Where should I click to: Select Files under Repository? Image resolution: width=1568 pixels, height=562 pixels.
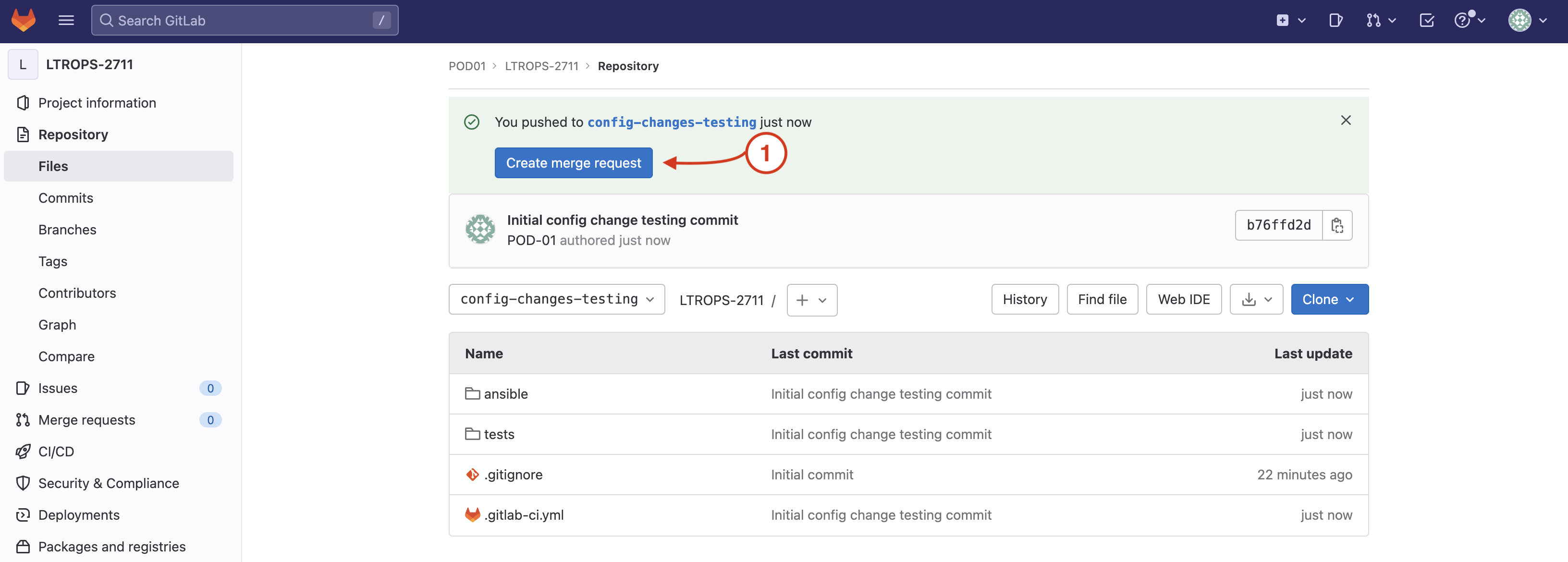pyautogui.click(x=118, y=166)
